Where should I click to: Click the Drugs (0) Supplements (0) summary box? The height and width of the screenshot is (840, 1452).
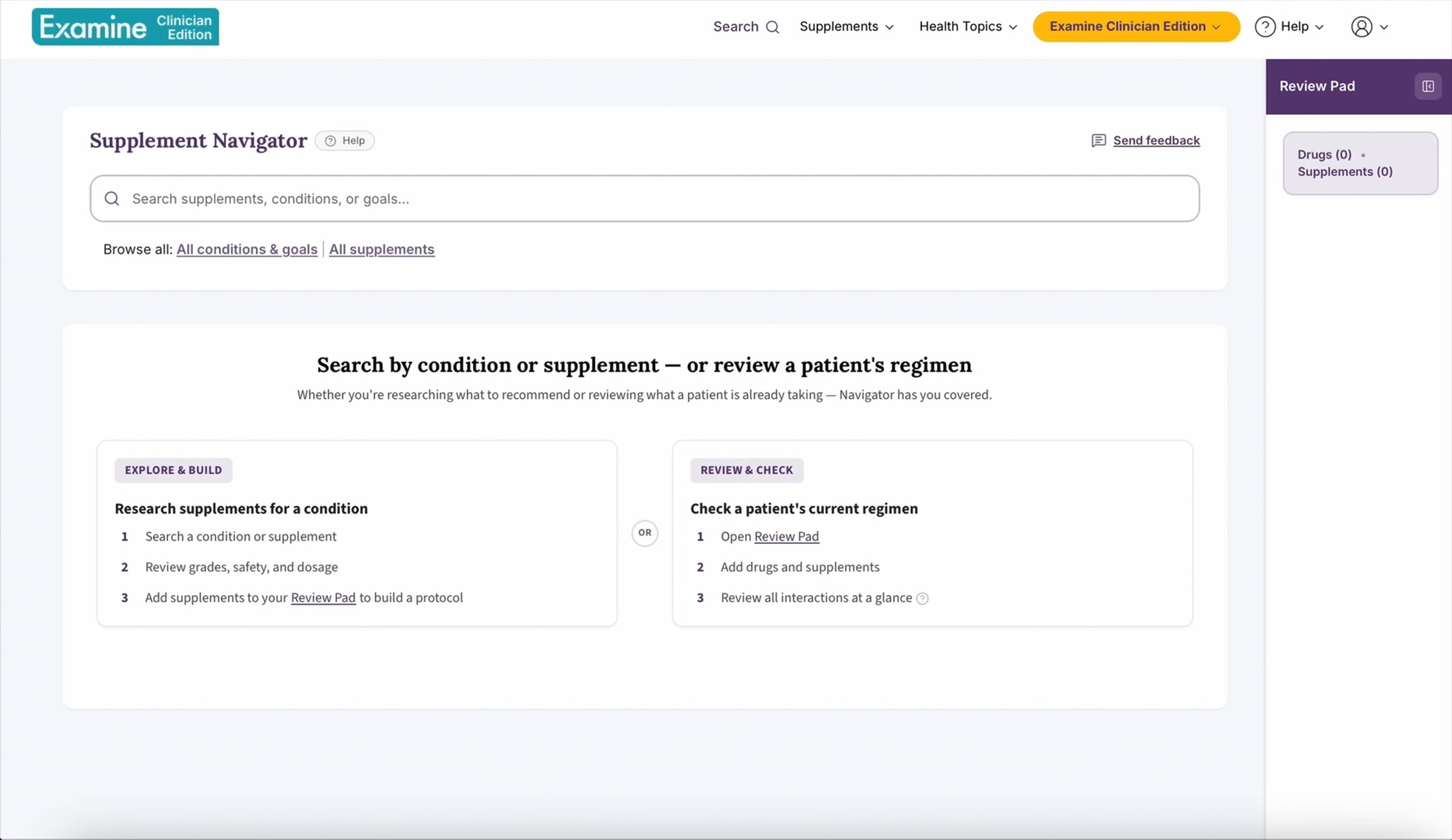tap(1360, 163)
